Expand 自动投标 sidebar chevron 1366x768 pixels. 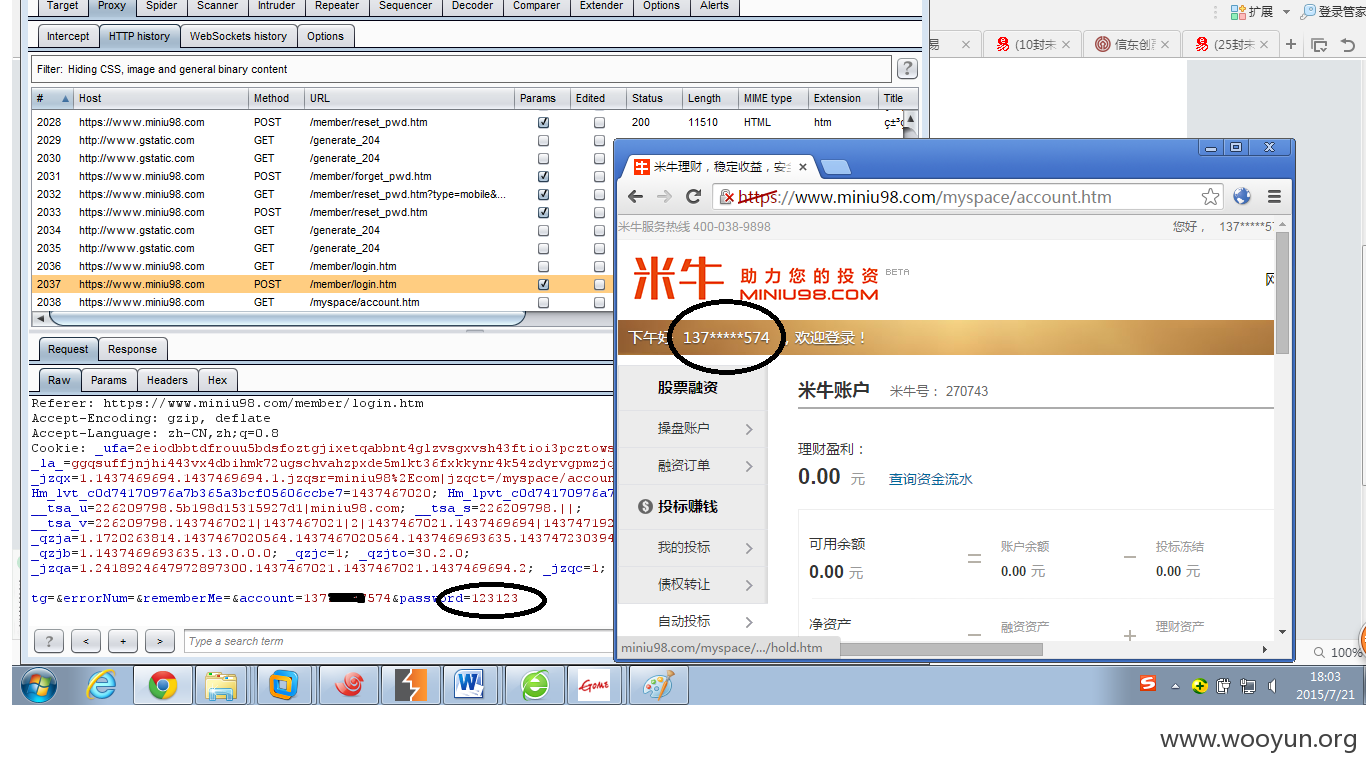pos(749,622)
